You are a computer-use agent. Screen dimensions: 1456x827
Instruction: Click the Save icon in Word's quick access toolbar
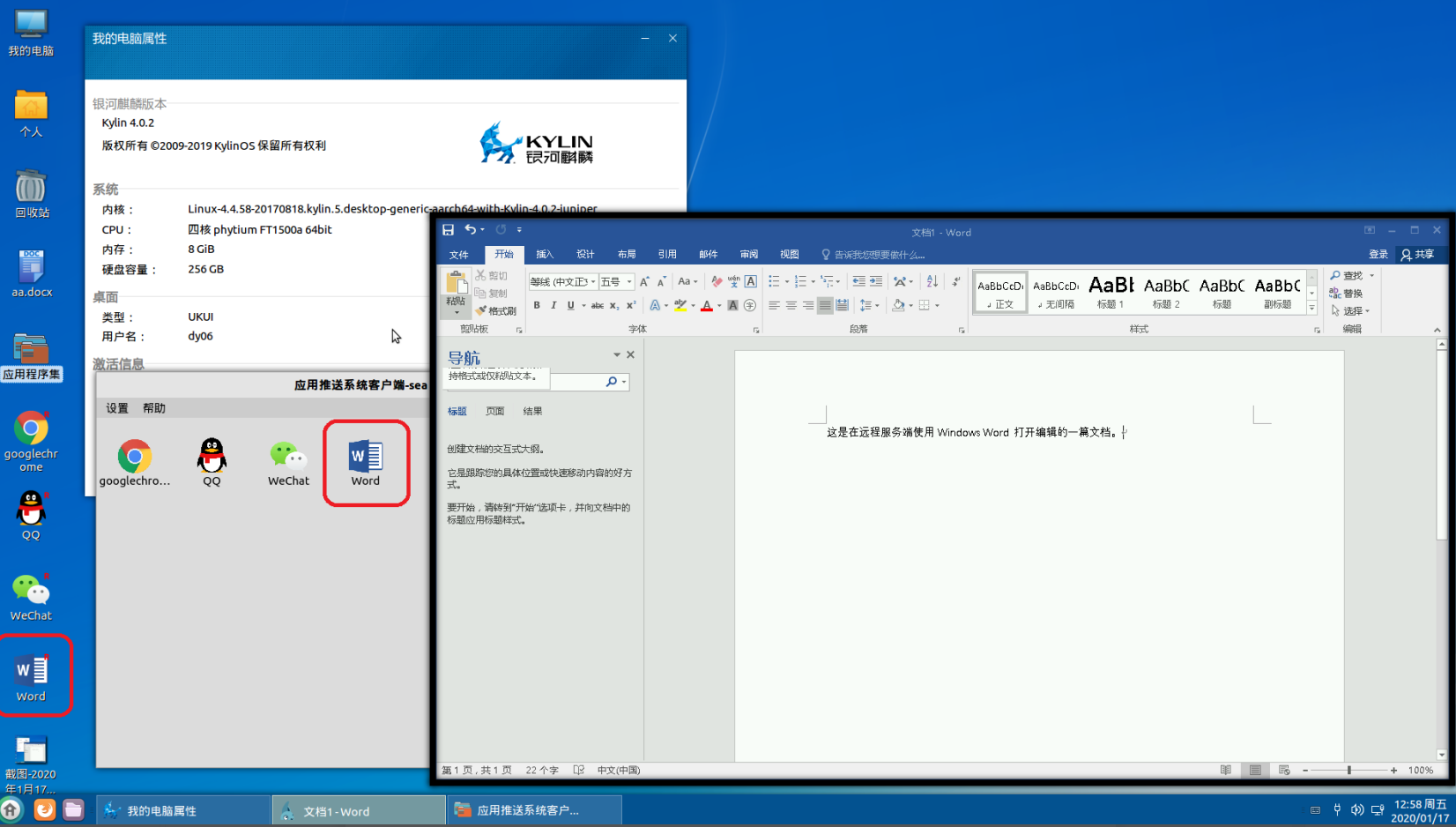[448, 230]
